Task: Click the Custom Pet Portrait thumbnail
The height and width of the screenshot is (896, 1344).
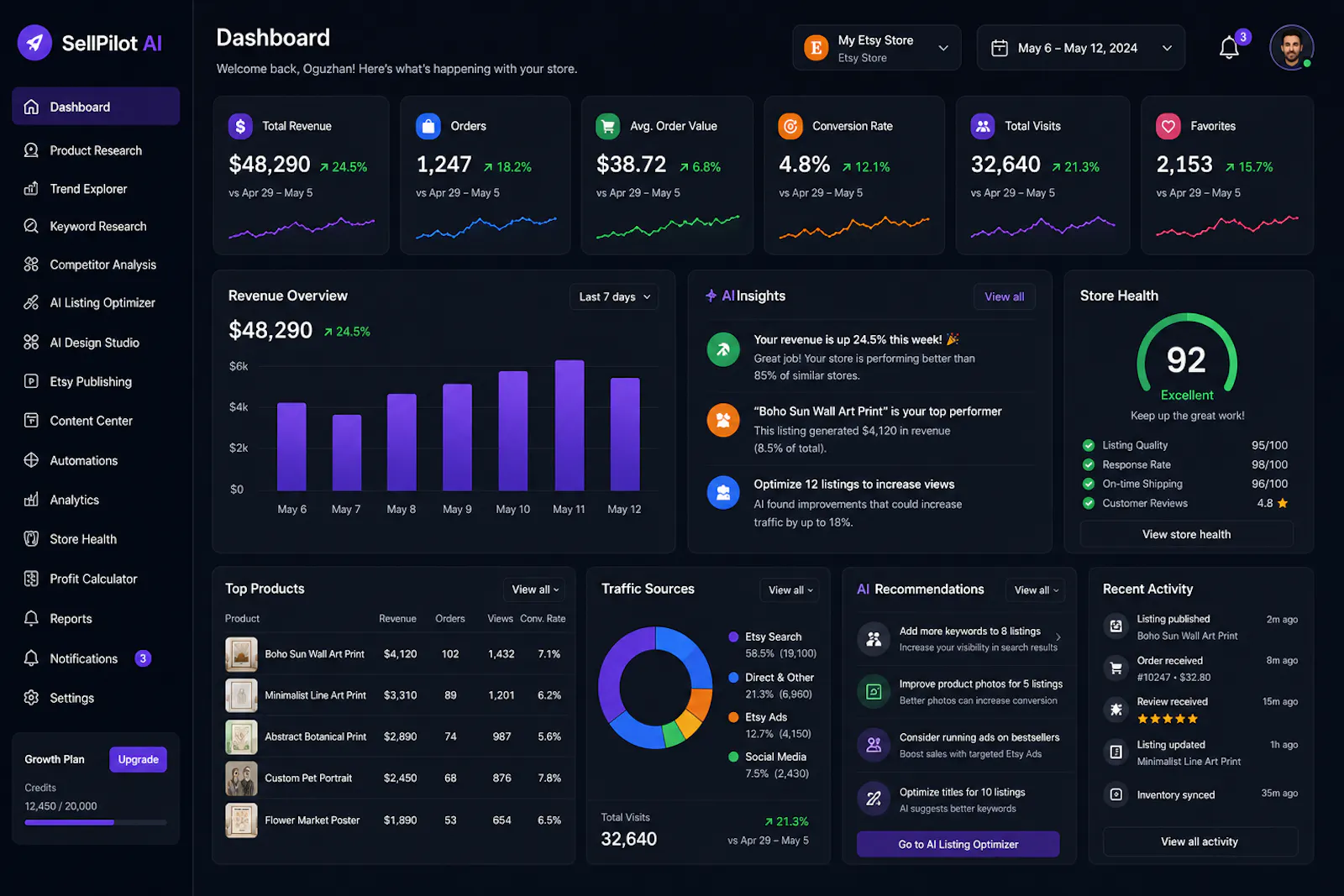Action: tap(241, 778)
